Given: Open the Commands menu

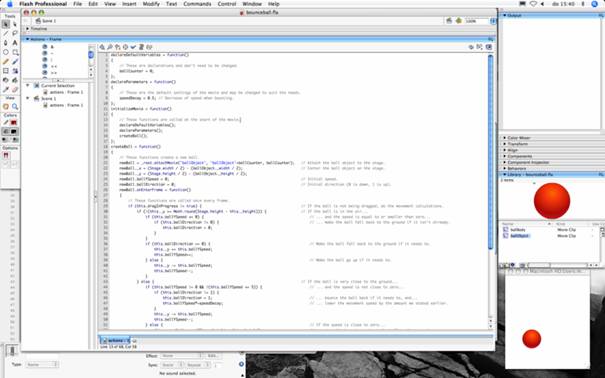Looking at the screenshot, I should (x=197, y=4).
